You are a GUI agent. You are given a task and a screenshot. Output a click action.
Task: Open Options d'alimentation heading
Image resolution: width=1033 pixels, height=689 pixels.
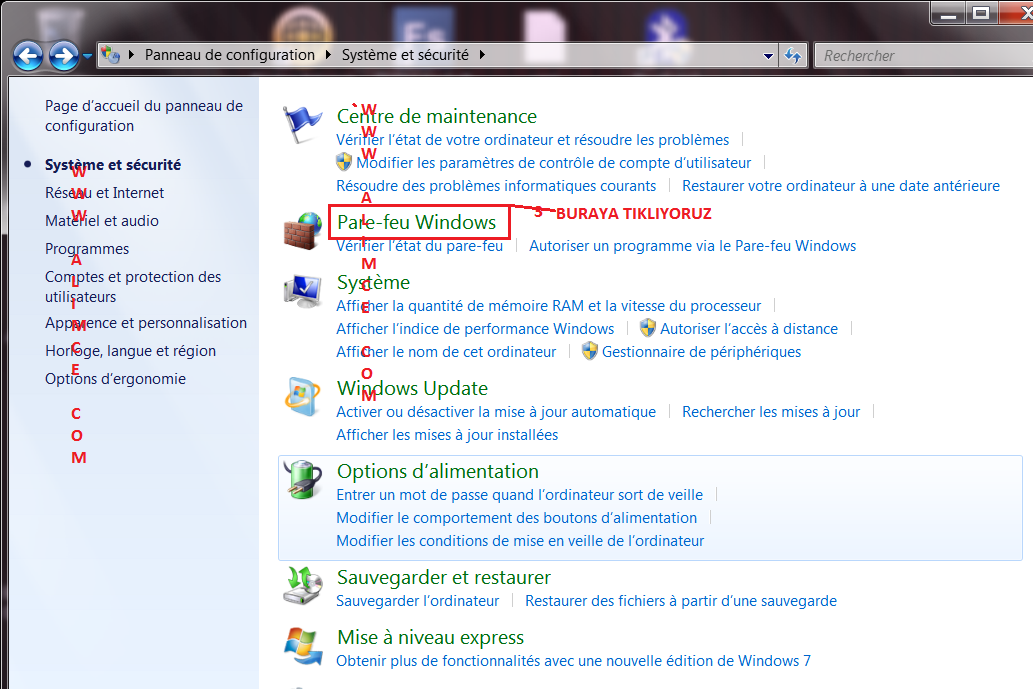pyautogui.click(x=437, y=472)
